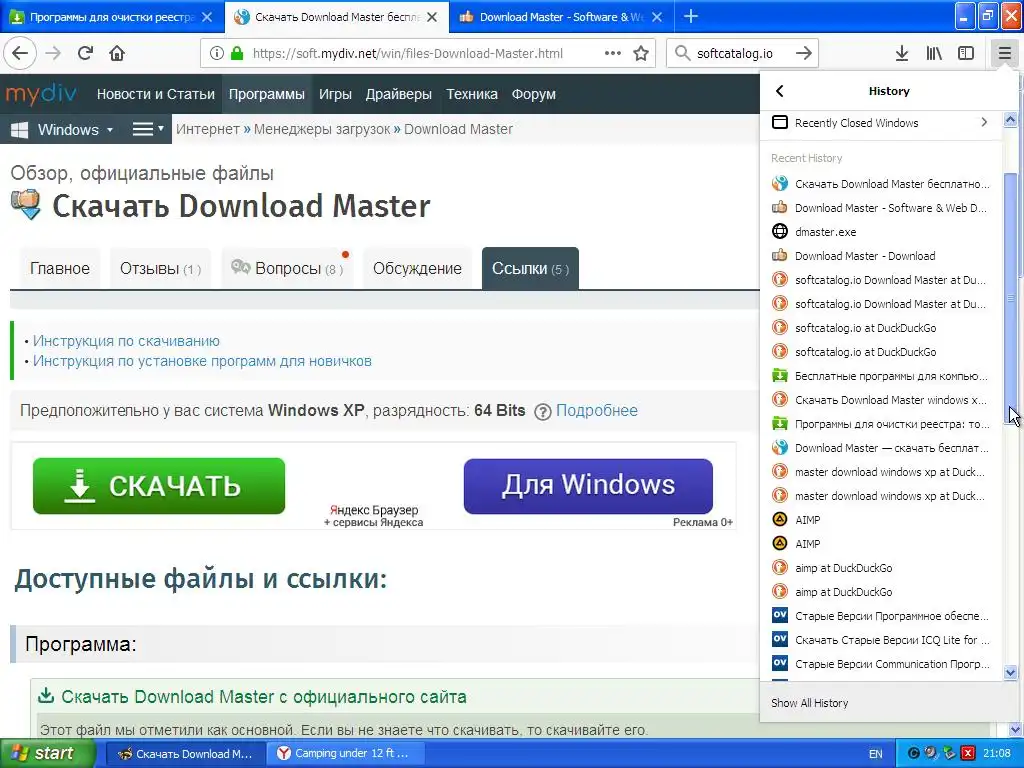This screenshot has width=1024, height=768.
Task: Select the Ссылки tab
Action: point(530,268)
